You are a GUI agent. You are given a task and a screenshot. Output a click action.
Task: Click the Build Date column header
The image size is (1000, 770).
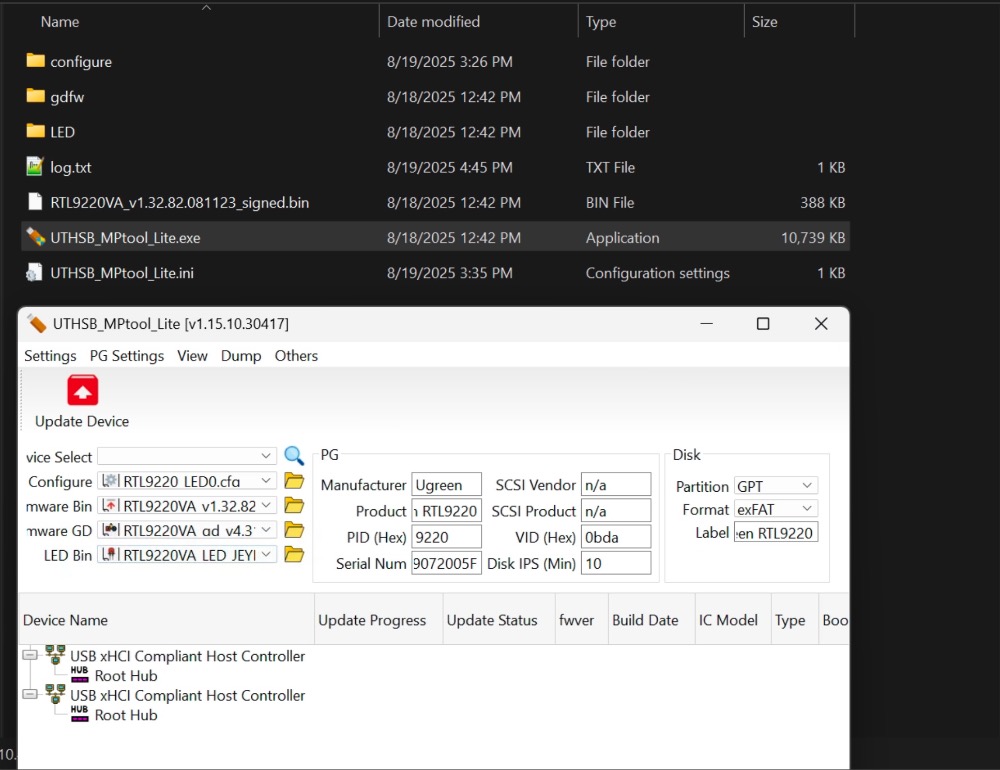(652, 619)
